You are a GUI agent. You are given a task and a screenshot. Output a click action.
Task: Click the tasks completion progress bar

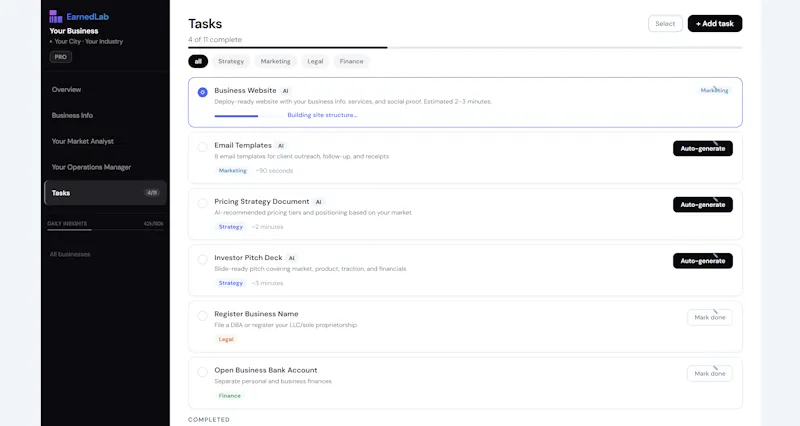tap(465, 47)
